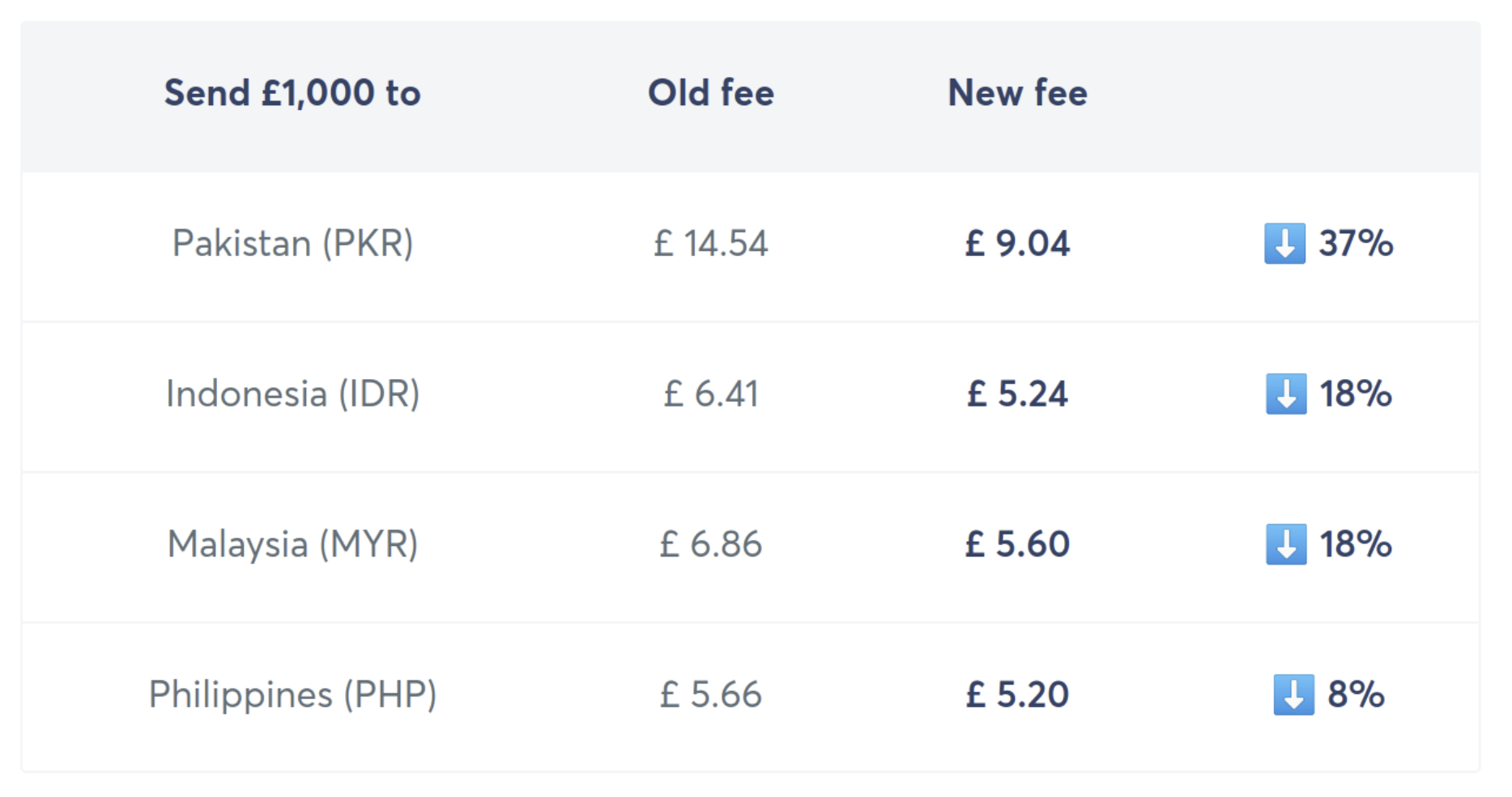Click the new fee £ 5.20
Image resolution: width=1512 pixels, height=797 pixels.
pos(1017,694)
